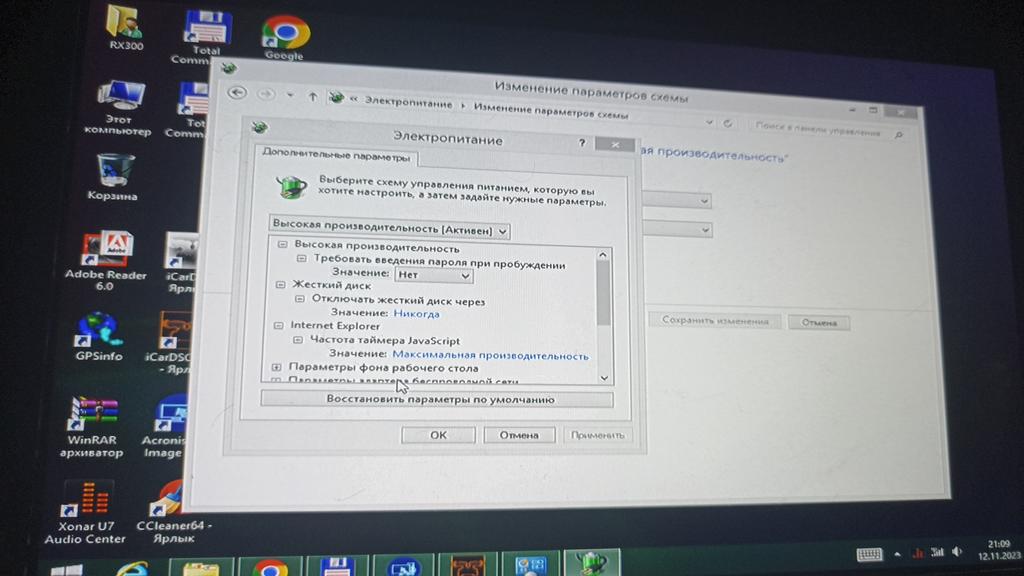Open the RX300 desktop folder icon

(125, 27)
